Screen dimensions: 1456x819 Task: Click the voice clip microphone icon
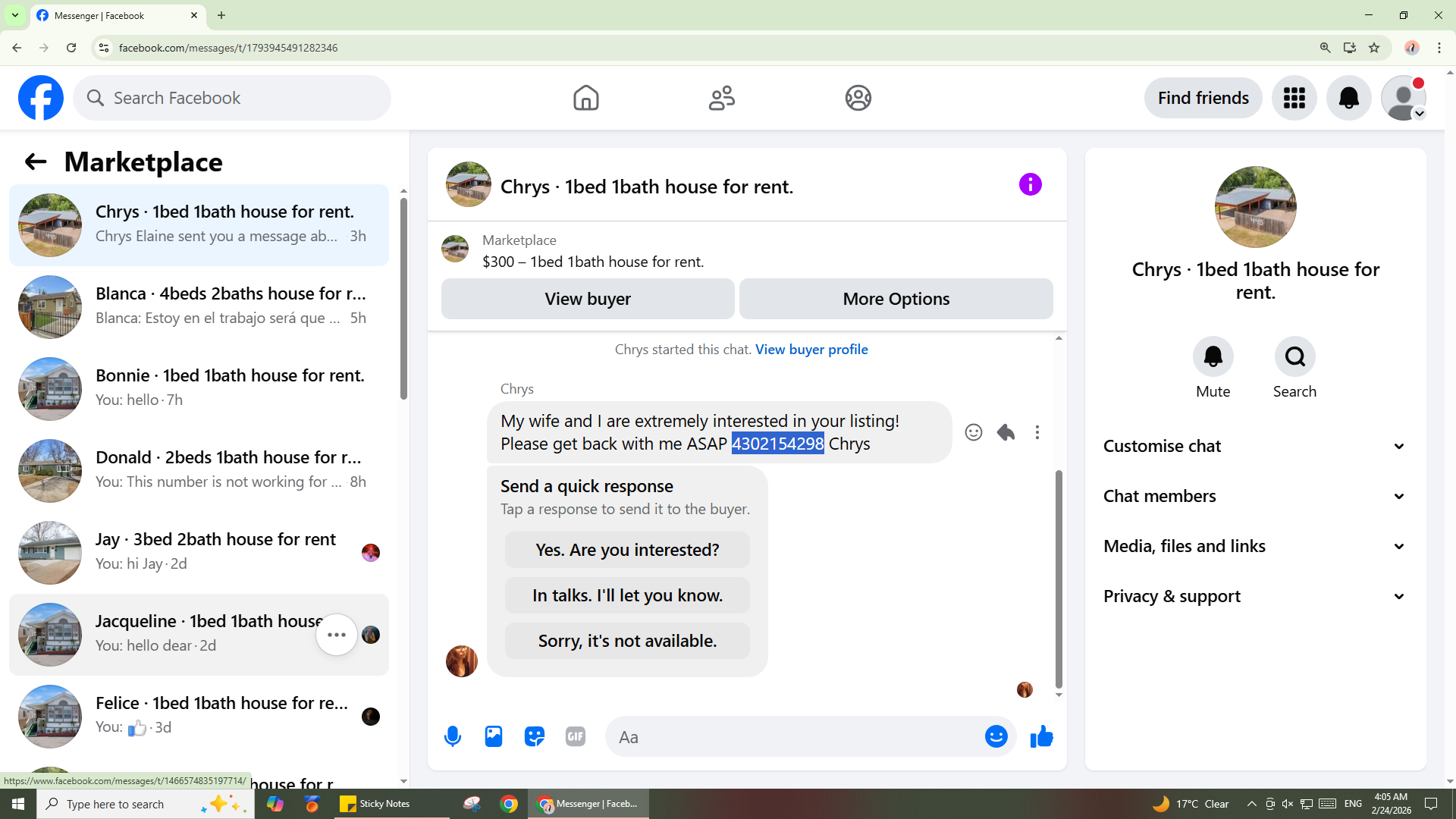pyautogui.click(x=453, y=736)
